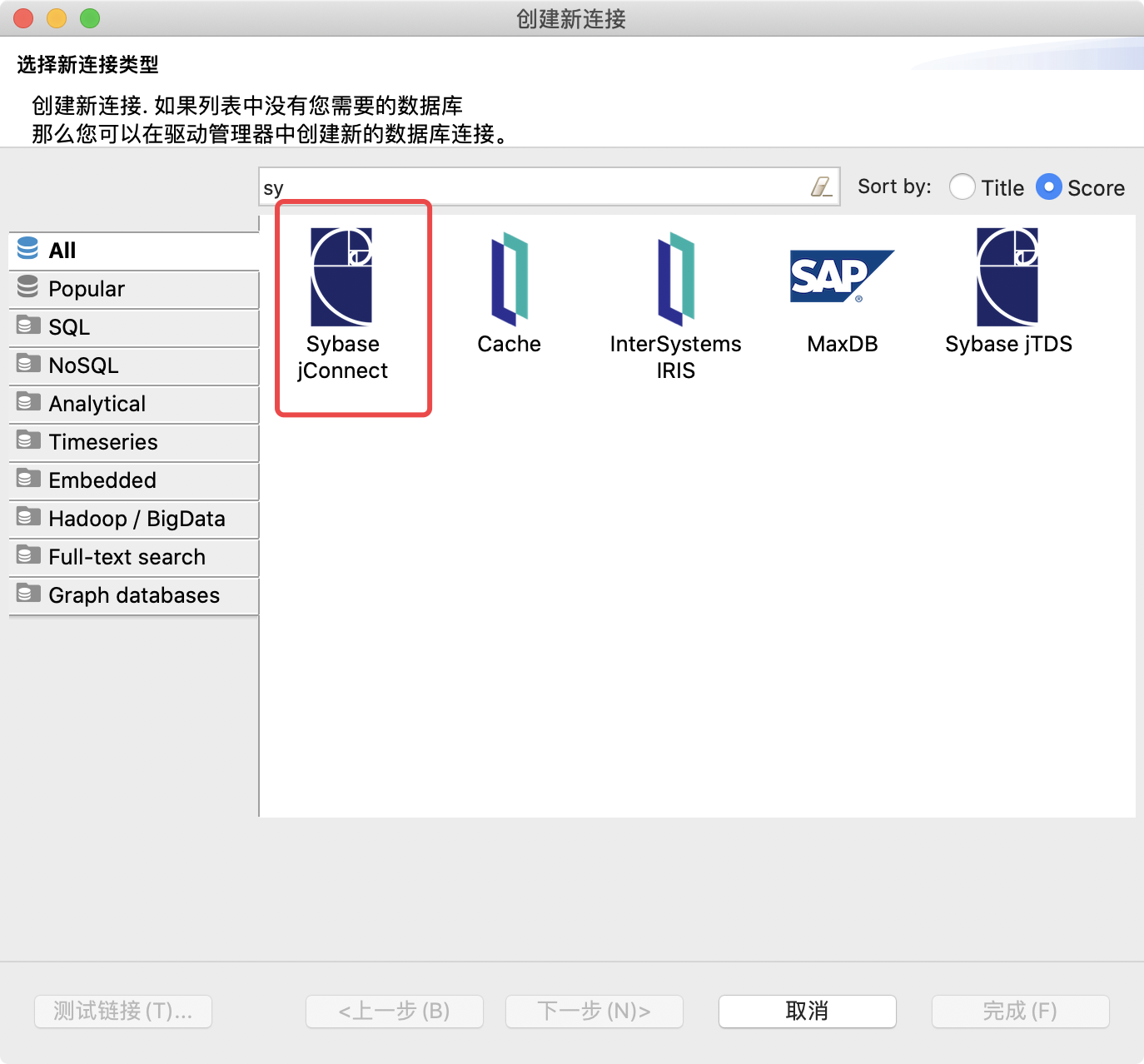Click the database stack icon beside All
The image size is (1144, 1064).
pos(27,249)
